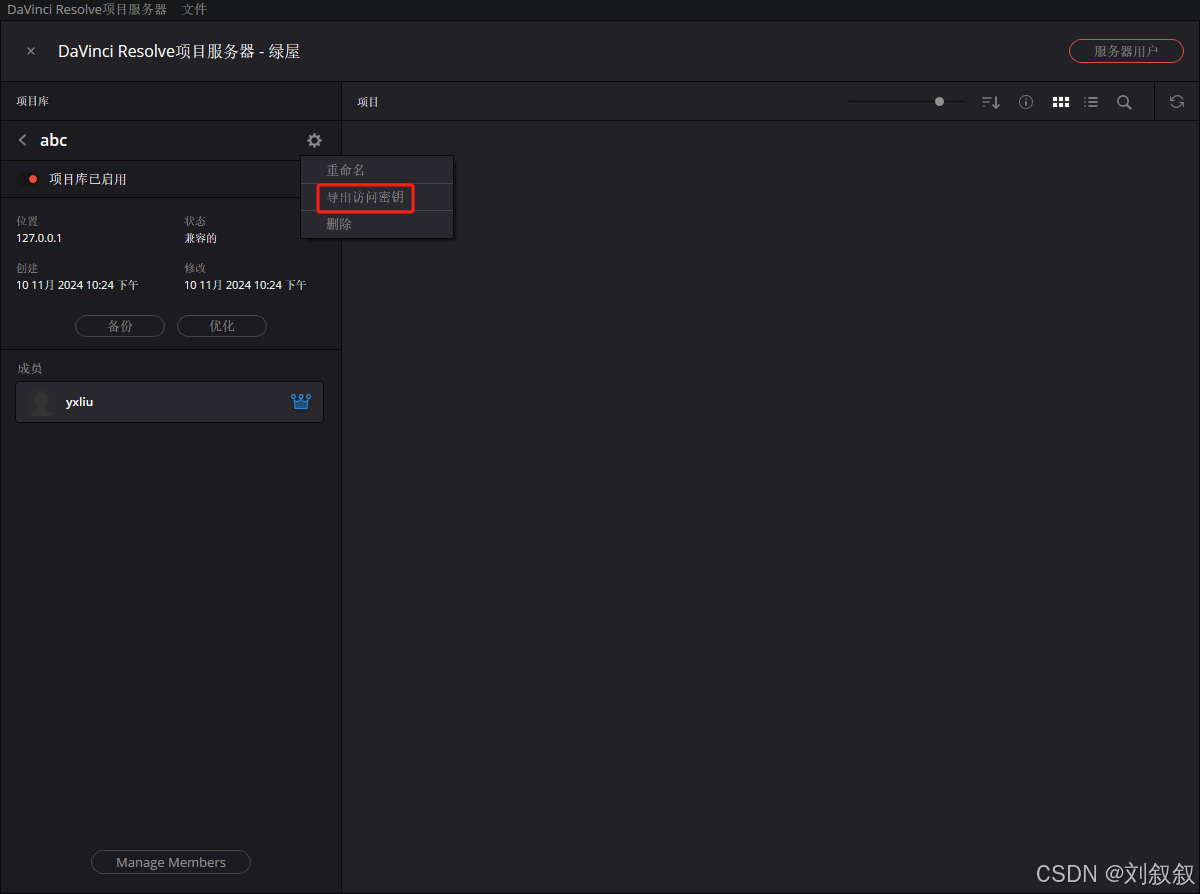The width and height of the screenshot is (1200, 894).
Task: Collapse back to project library list
Action: [x=21, y=140]
